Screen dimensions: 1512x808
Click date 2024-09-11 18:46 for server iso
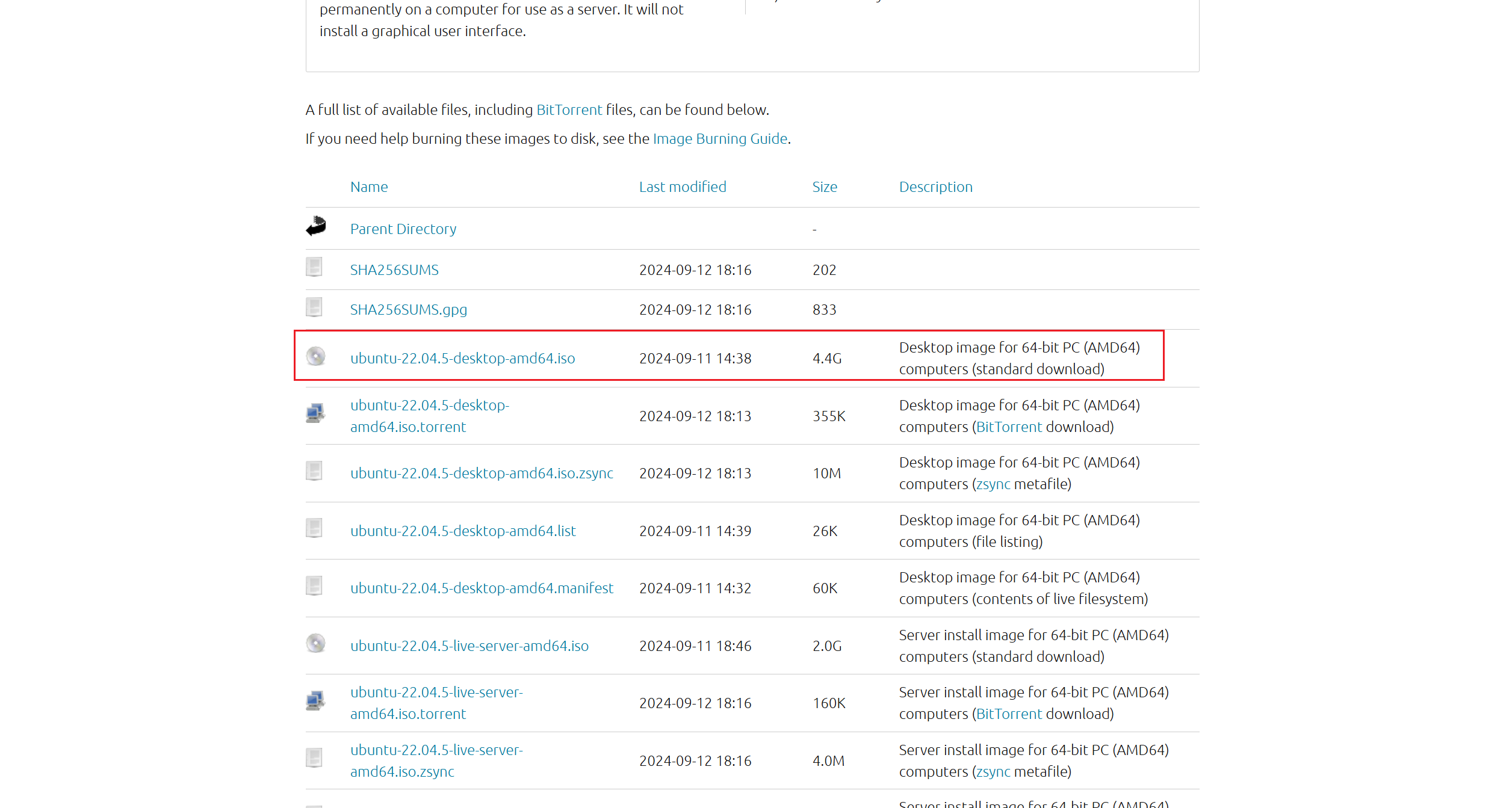[x=695, y=646]
